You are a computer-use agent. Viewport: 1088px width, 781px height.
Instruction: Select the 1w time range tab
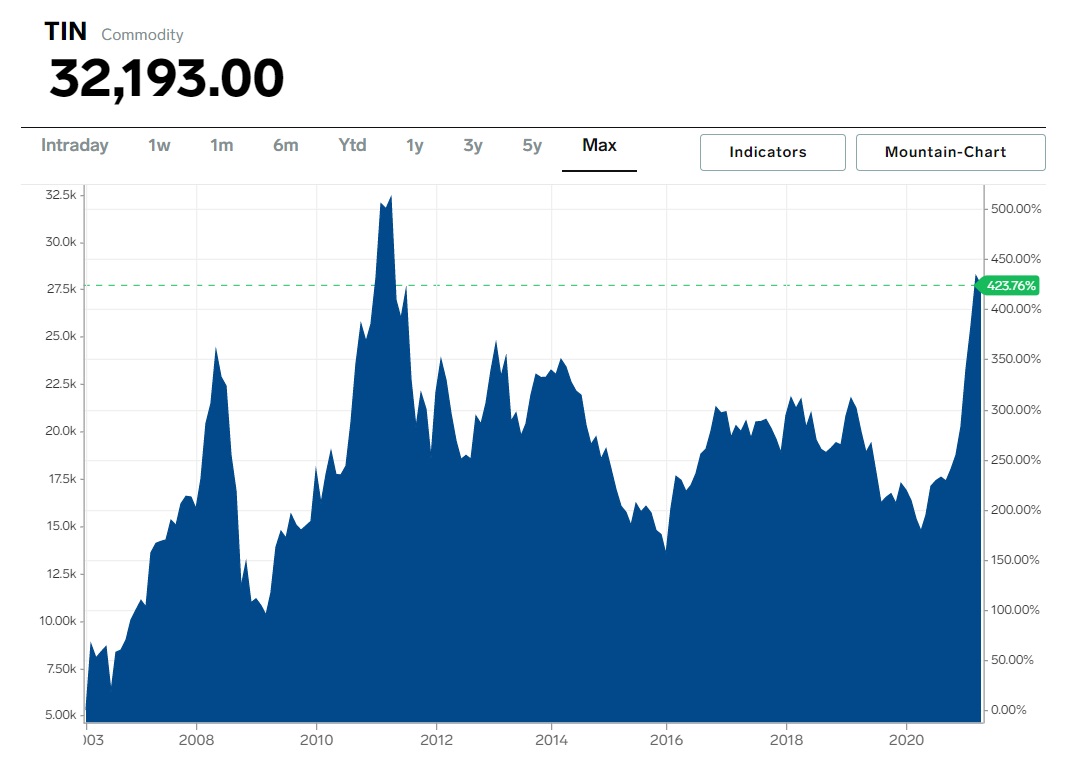pyautogui.click(x=159, y=145)
